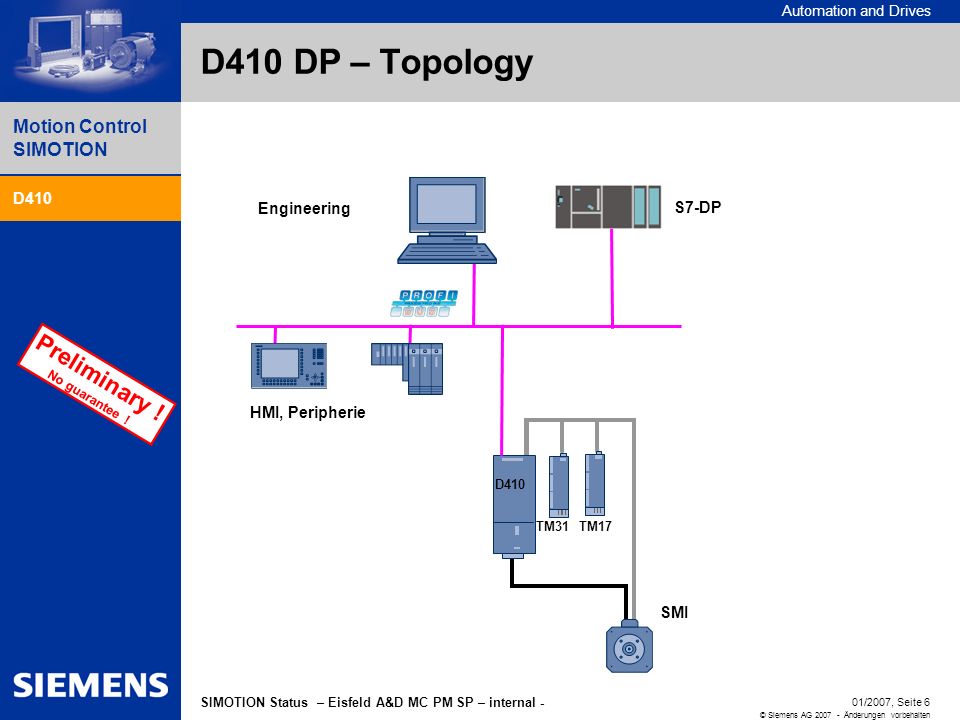Click the Motion Control SIMOTION sidebar heading

tap(80, 138)
